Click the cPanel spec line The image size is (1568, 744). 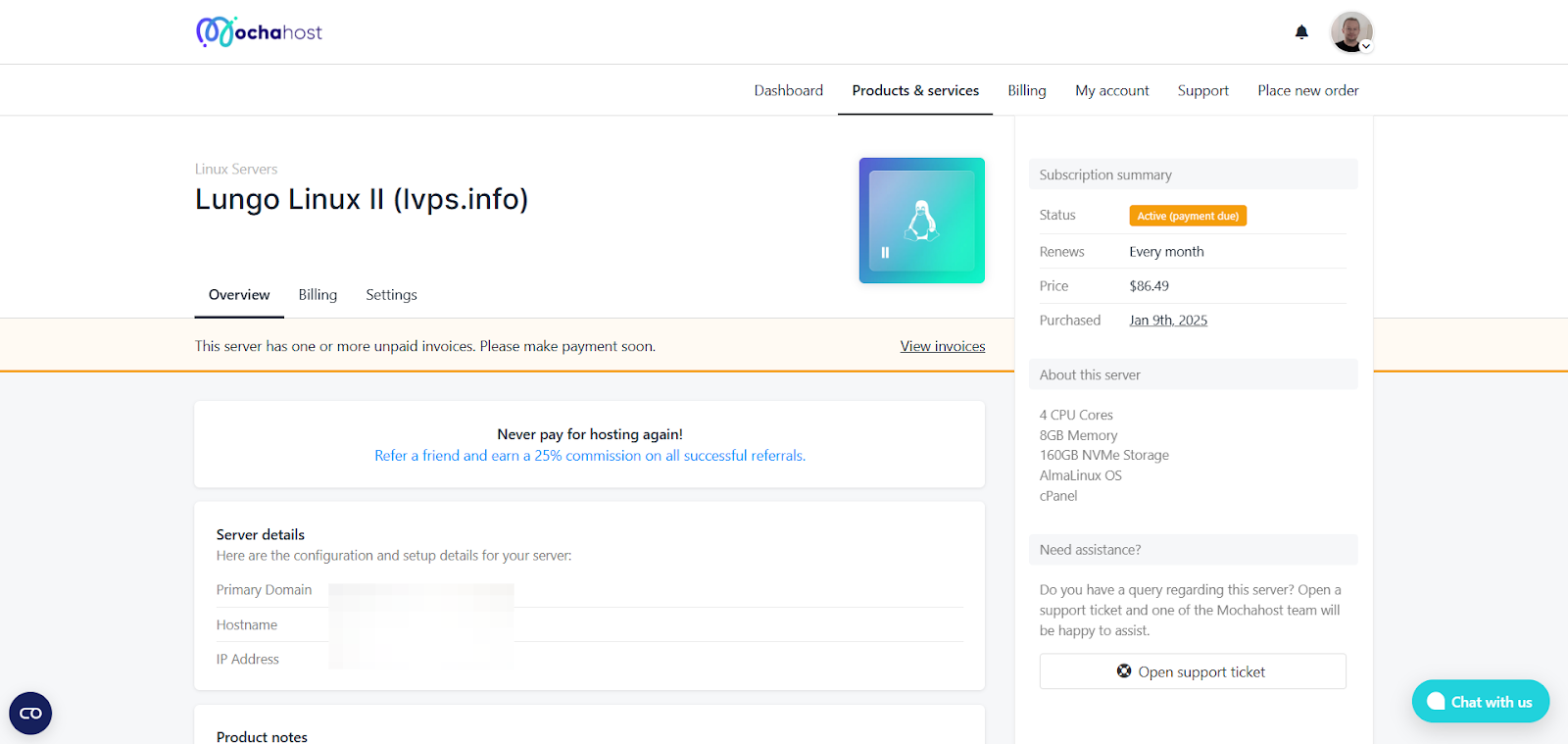1058,496
